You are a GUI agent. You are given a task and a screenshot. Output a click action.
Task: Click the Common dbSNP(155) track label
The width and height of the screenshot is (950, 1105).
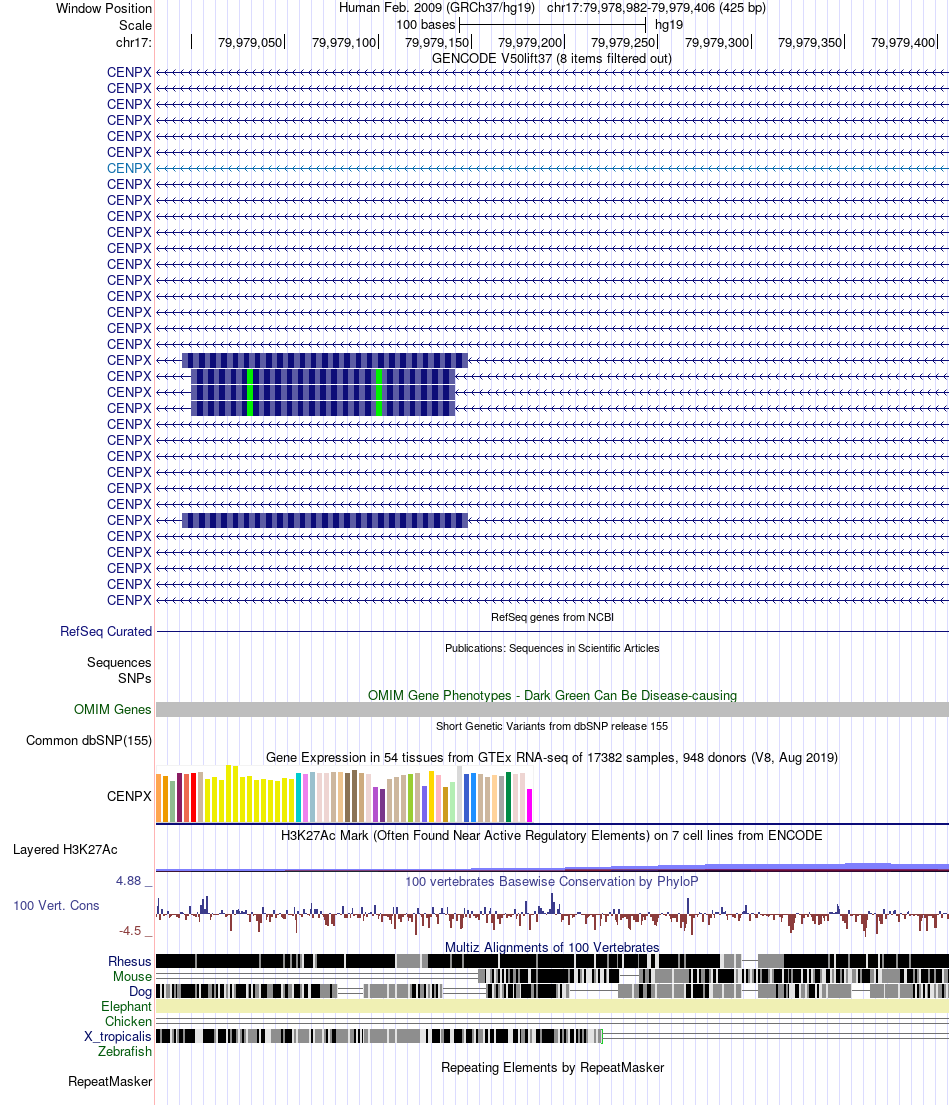89,741
